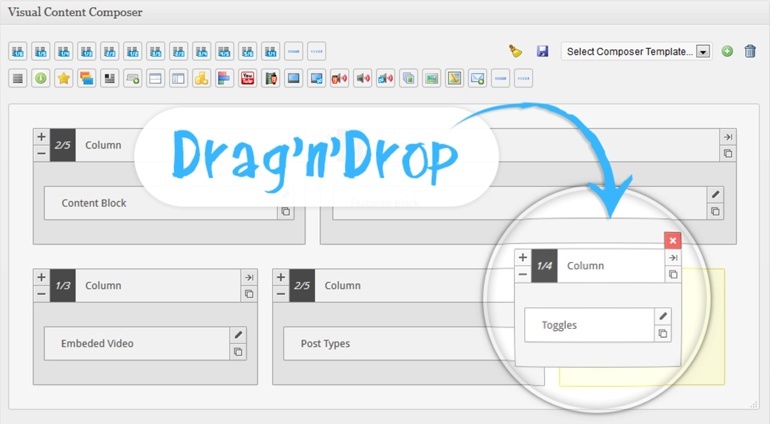The image size is (770, 424).
Task: Edit the Embeded Video element
Action: coord(238,335)
